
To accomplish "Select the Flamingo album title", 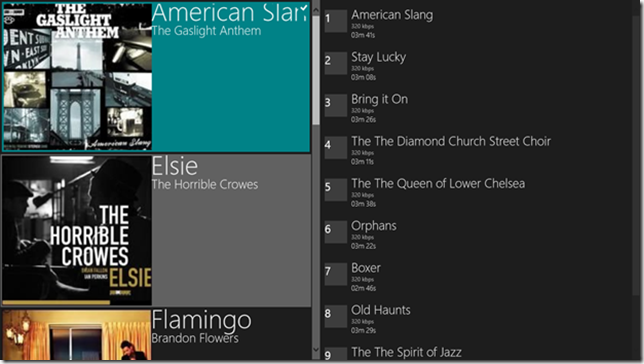I will tap(201, 320).
